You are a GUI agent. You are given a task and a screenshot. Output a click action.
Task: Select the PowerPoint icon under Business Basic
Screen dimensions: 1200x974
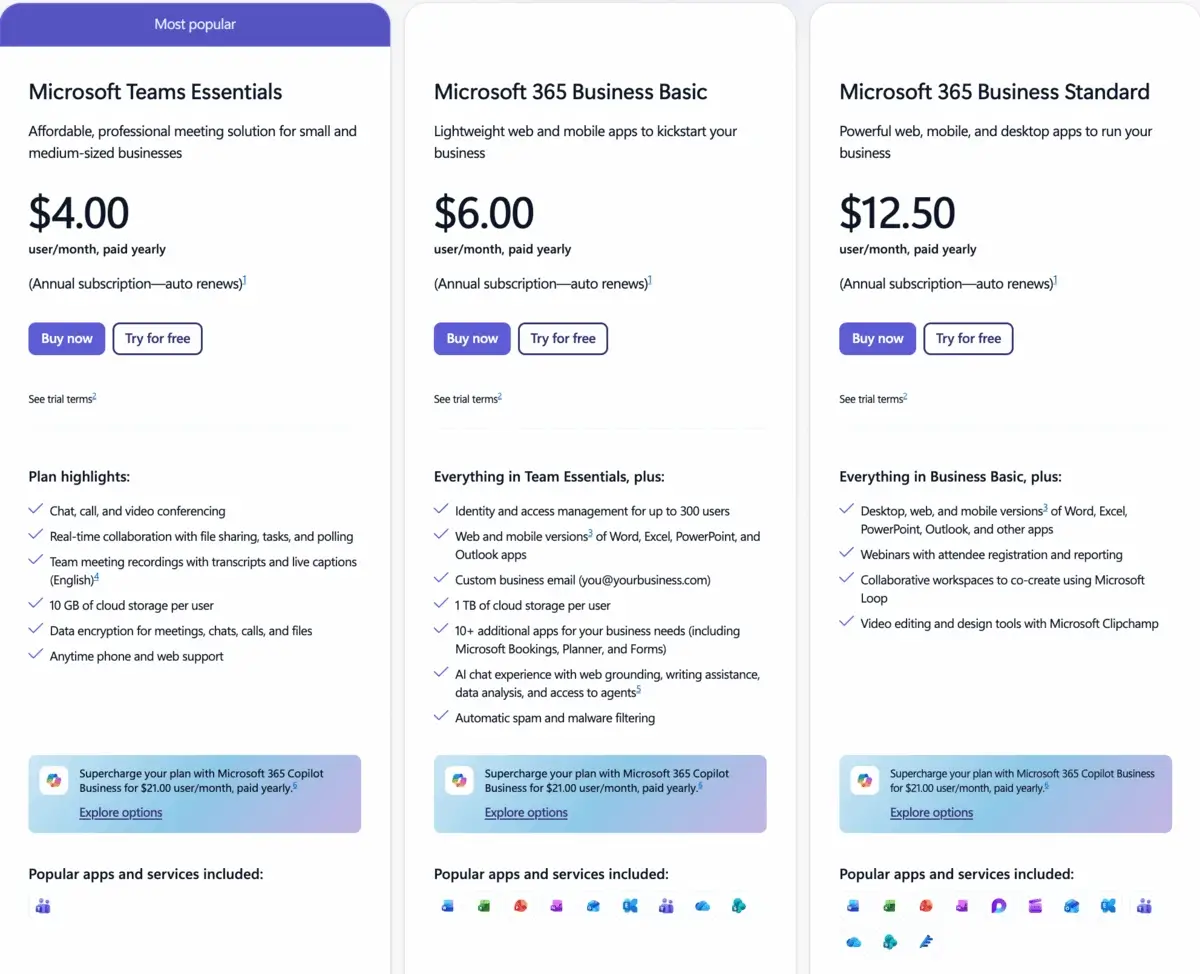[x=520, y=905]
